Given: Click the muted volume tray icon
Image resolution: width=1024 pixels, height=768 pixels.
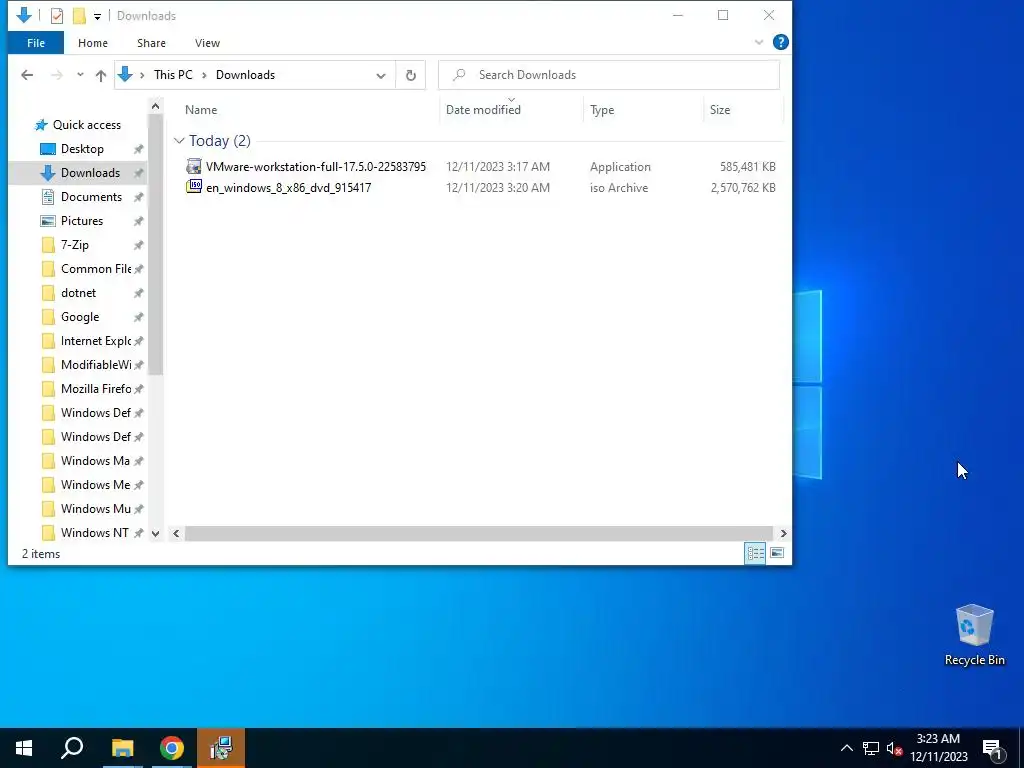Looking at the screenshot, I should (894, 748).
